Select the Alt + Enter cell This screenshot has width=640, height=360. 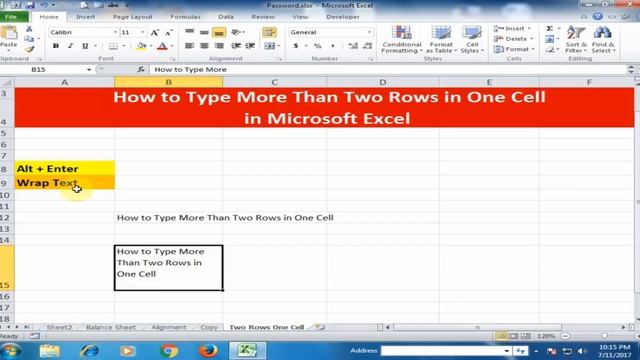click(x=64, y=168)
